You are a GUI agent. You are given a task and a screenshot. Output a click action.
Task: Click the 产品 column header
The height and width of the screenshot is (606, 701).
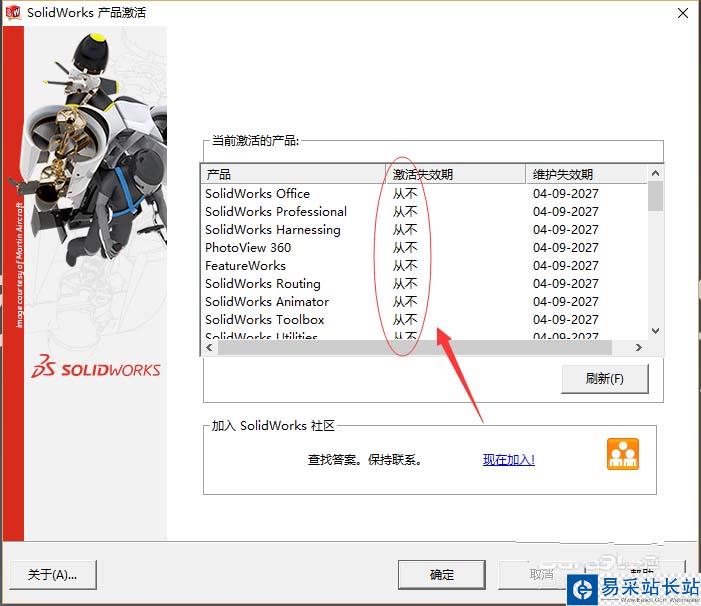[293, 174]
